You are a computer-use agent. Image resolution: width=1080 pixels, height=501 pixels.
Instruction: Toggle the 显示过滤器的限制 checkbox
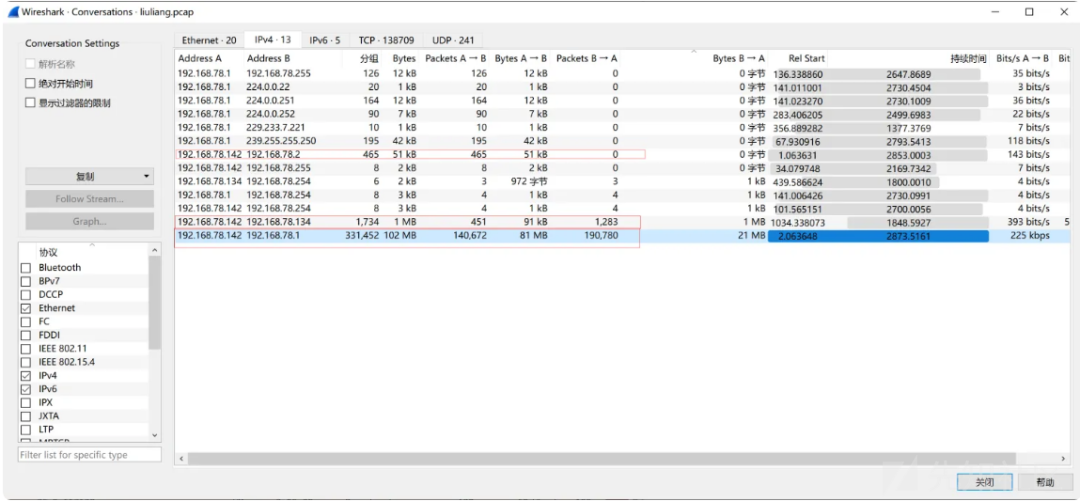(30, 103)
